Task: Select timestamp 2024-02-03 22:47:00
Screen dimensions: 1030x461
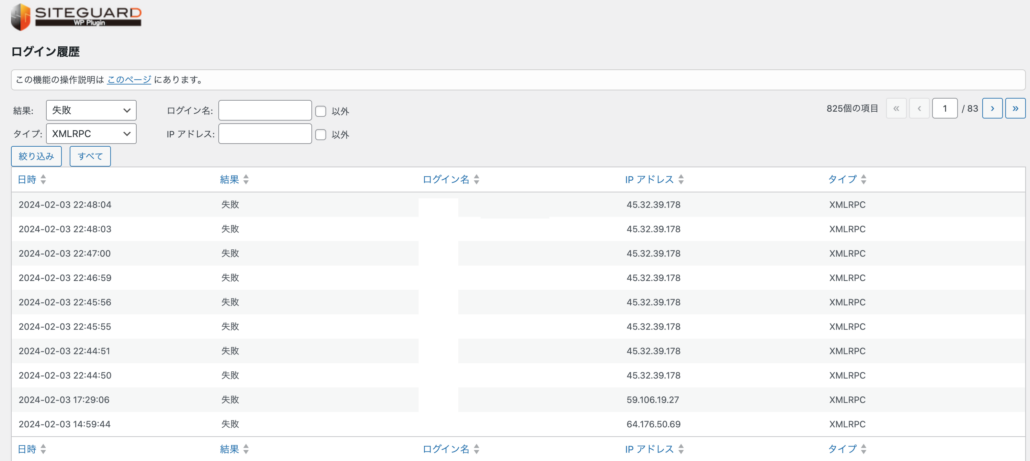Action: click(x=65, y=253)
